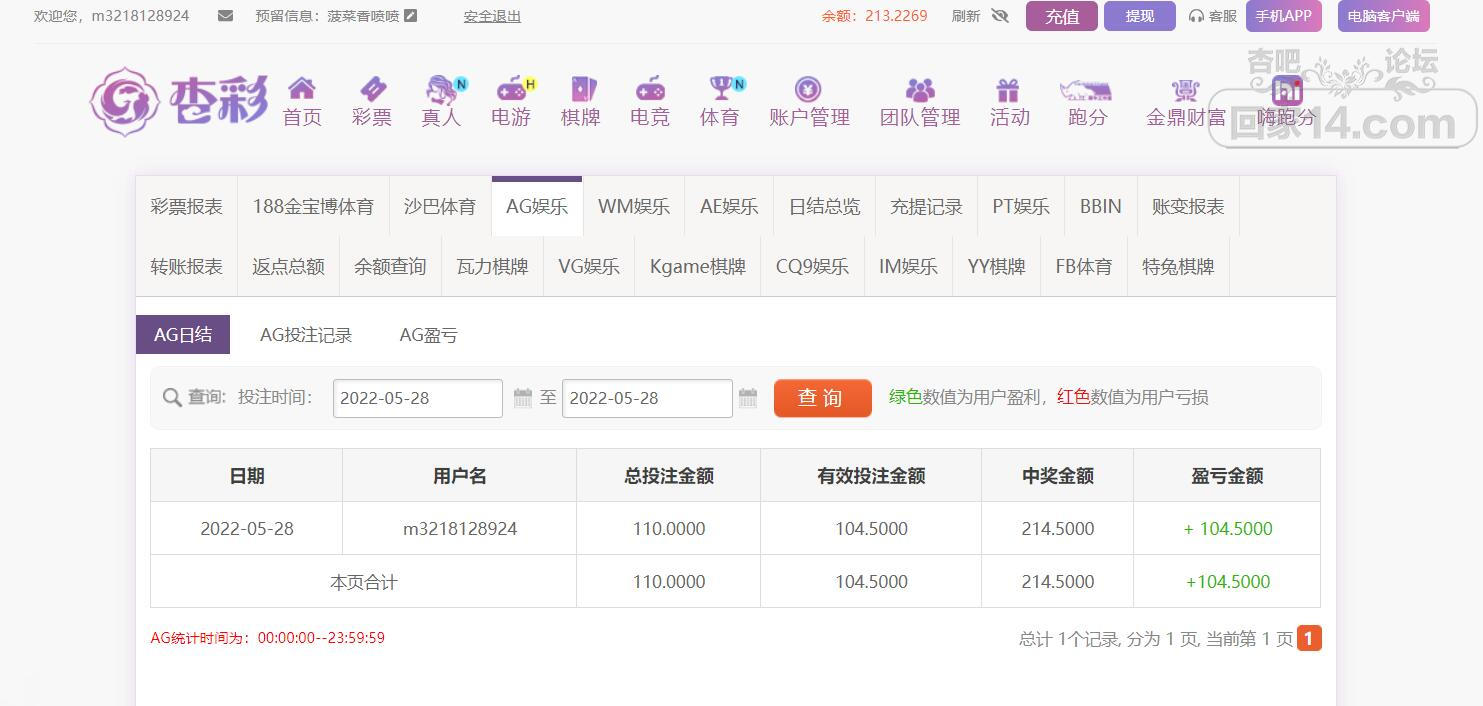Click the 安全退出 logout link

click(x=492, y=16)
